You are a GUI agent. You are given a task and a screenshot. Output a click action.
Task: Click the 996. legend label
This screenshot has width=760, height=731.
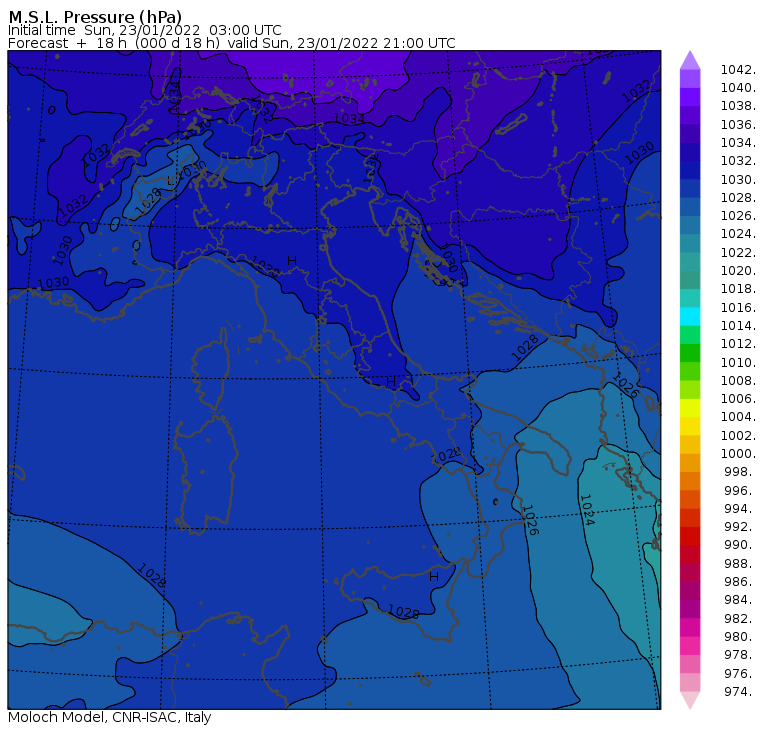(x=740, y=490)
